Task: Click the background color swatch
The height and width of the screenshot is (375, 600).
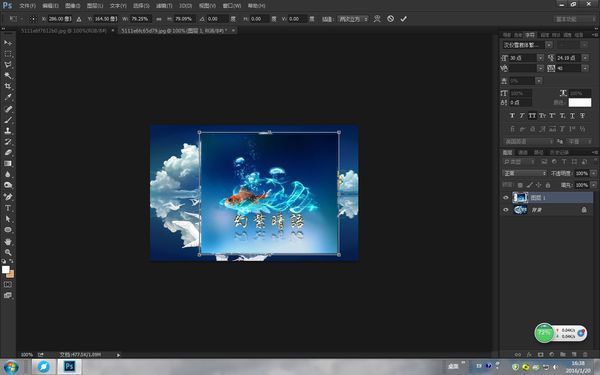Action: pos(11,274)
